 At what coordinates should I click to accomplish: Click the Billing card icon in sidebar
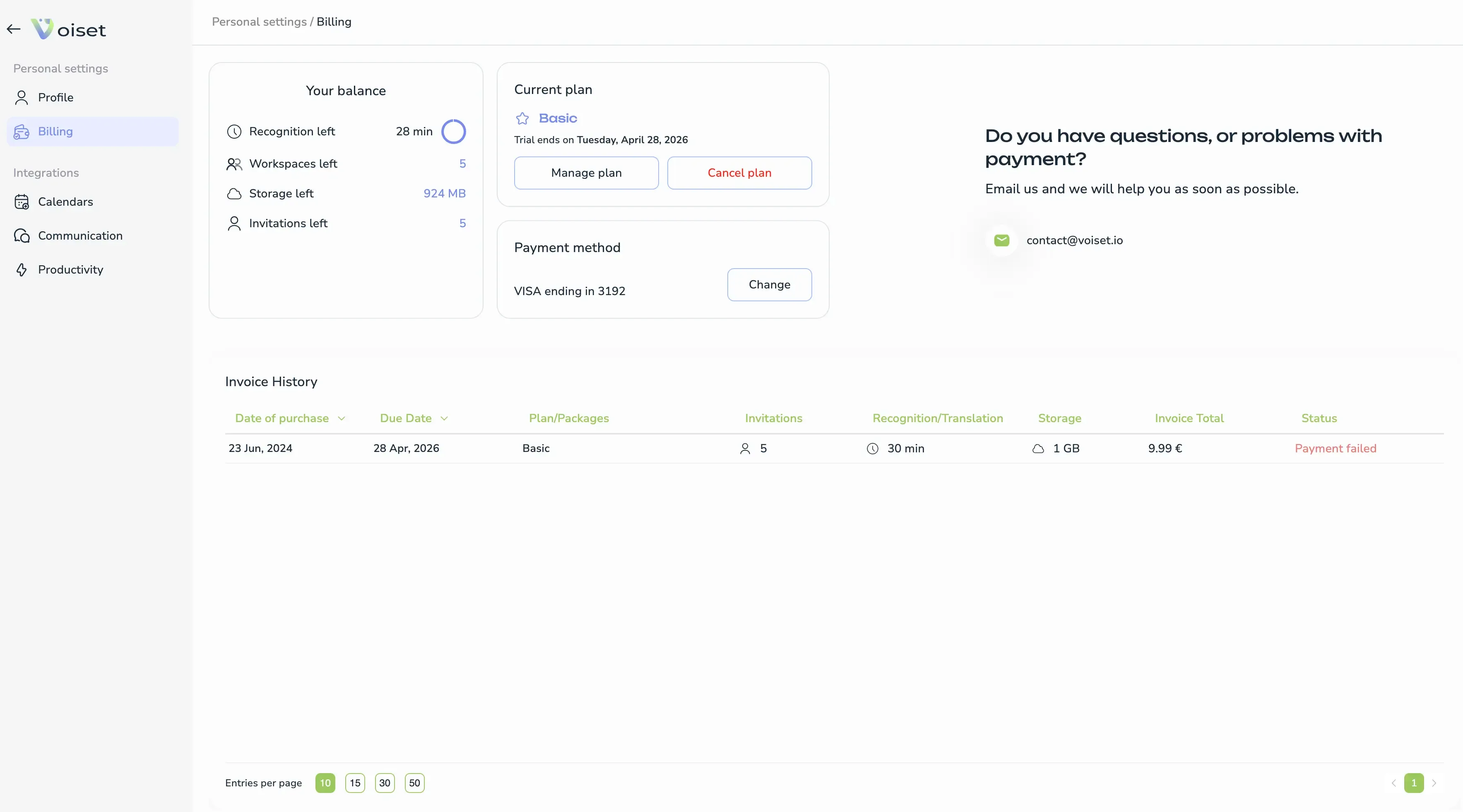[22, 131]
